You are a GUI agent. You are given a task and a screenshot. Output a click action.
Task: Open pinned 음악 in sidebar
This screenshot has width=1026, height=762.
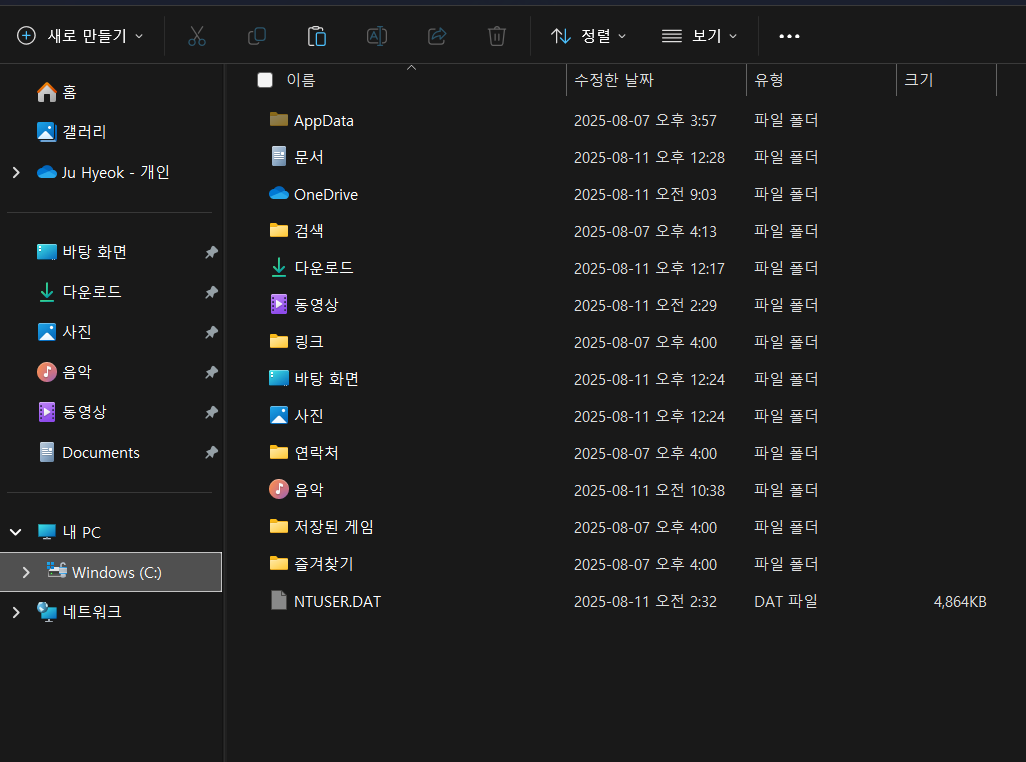pos(64,372)
